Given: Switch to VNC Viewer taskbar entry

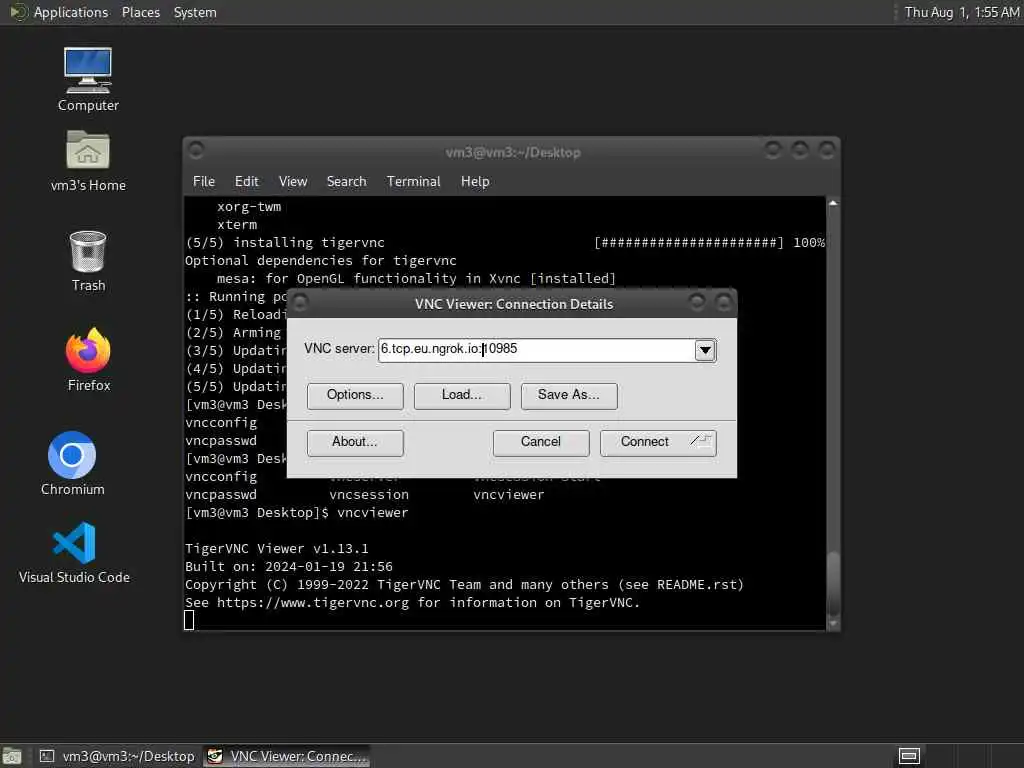Looking at the screenshot, I should click(x=287, y=756).
